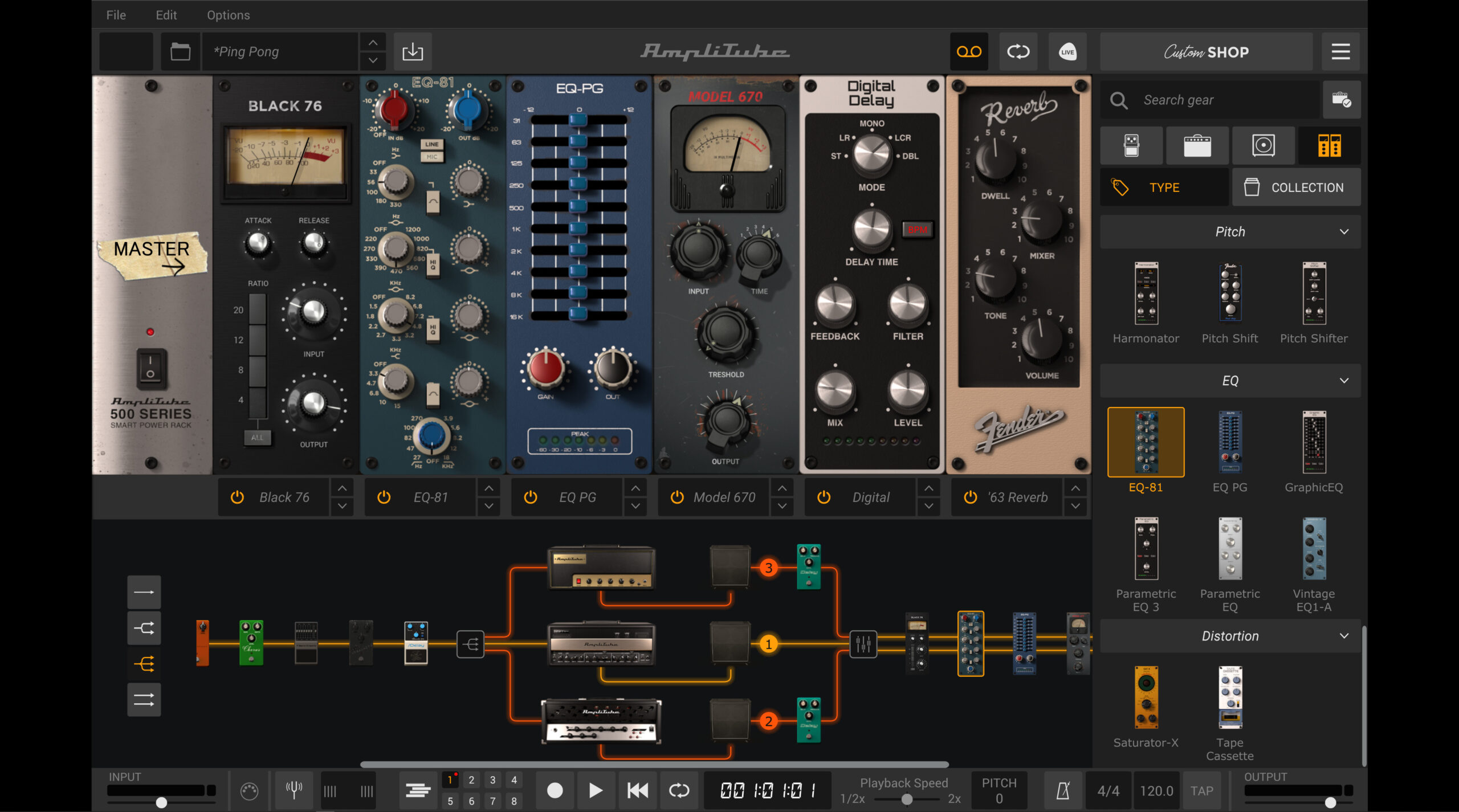1459x812 pixels.
Task: Toggle LINE/MIC switch on EQ-81
Action: click(432, 150)
